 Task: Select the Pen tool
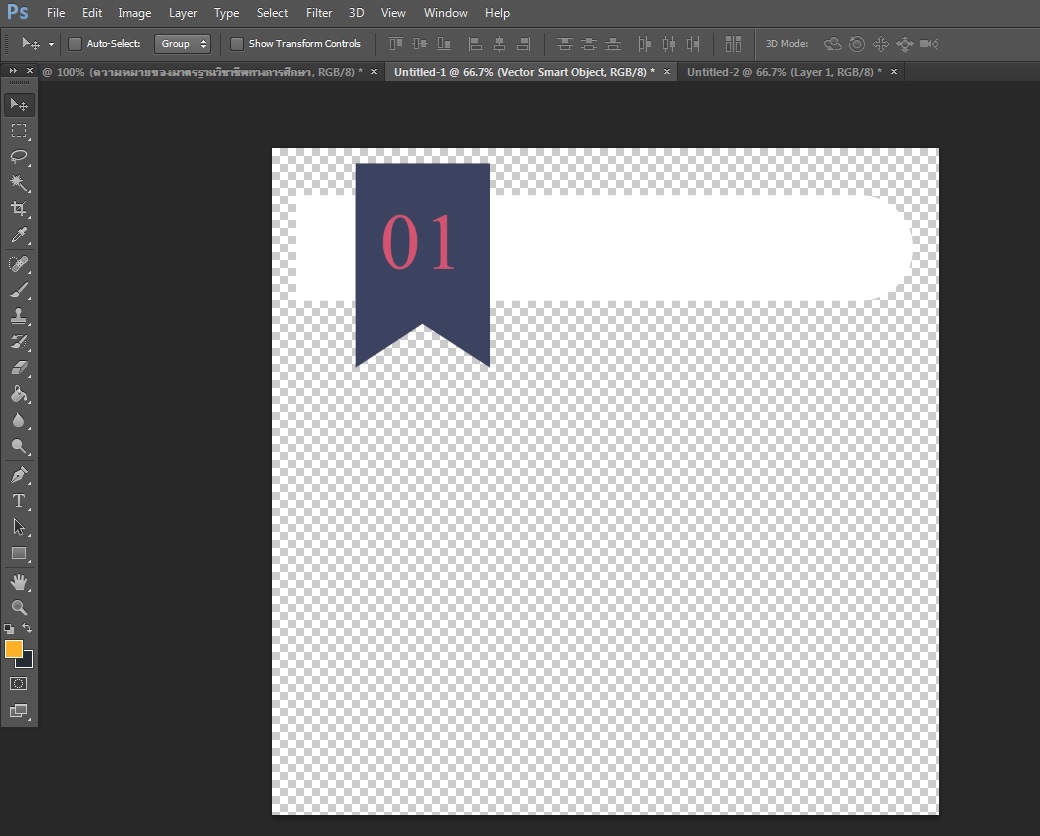pos(18,475)
